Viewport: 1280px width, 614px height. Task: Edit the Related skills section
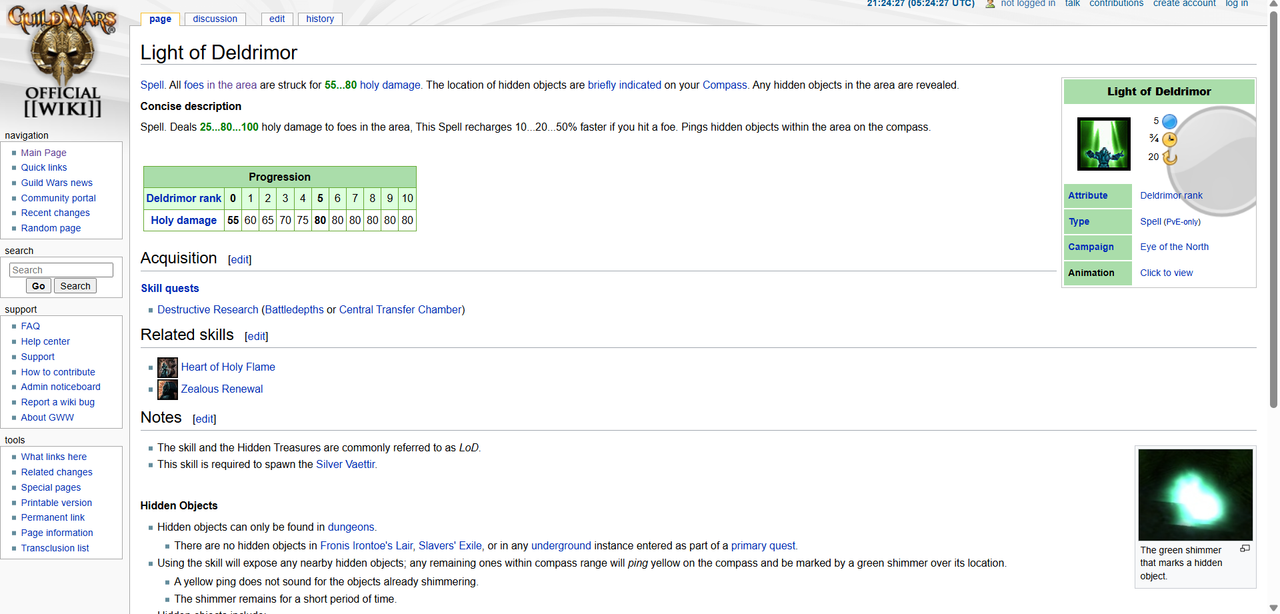[x=257, y=337]
